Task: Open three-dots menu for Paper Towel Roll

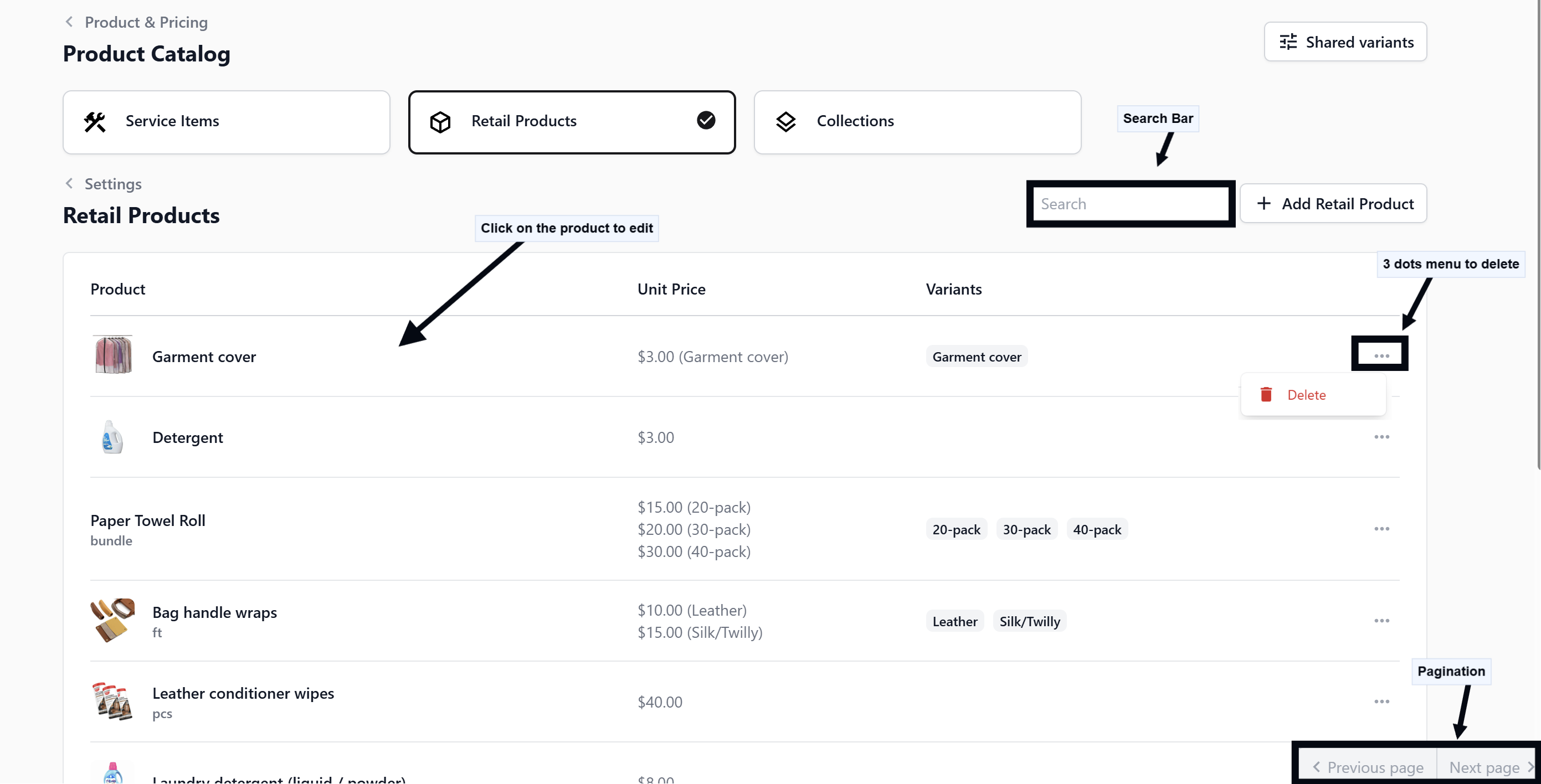Action: (x=1381, y=529)
